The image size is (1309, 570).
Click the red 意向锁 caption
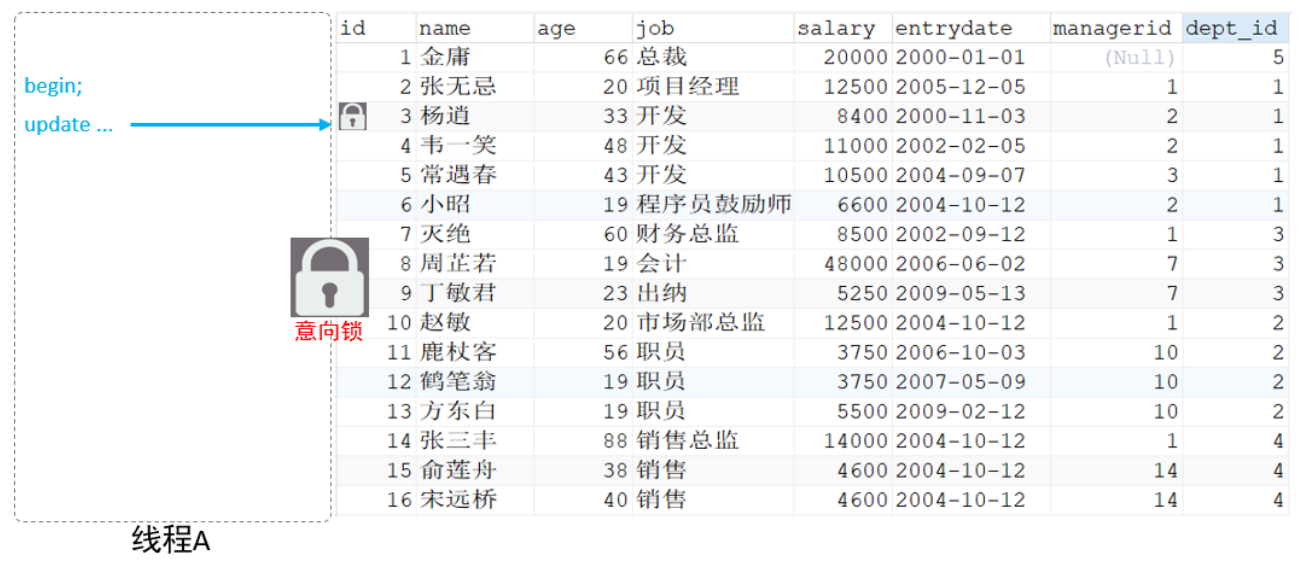(x=328, y=331)
